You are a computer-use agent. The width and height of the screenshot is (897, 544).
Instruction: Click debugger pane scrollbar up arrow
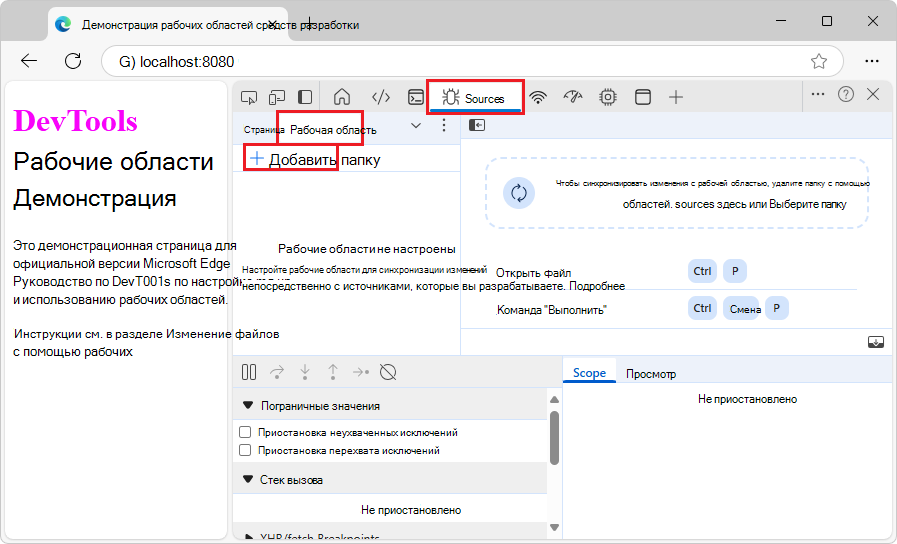pyautogui.click(x=554, y=399)
